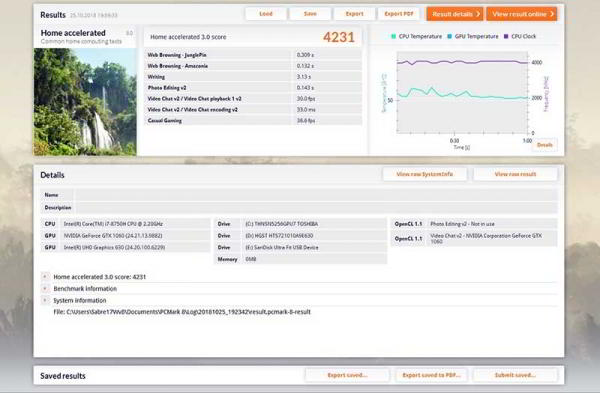This screenshot has width=600, height=393.
Task: Click the GPU Temperature legend swatch
Action: [x=450, y=36]
